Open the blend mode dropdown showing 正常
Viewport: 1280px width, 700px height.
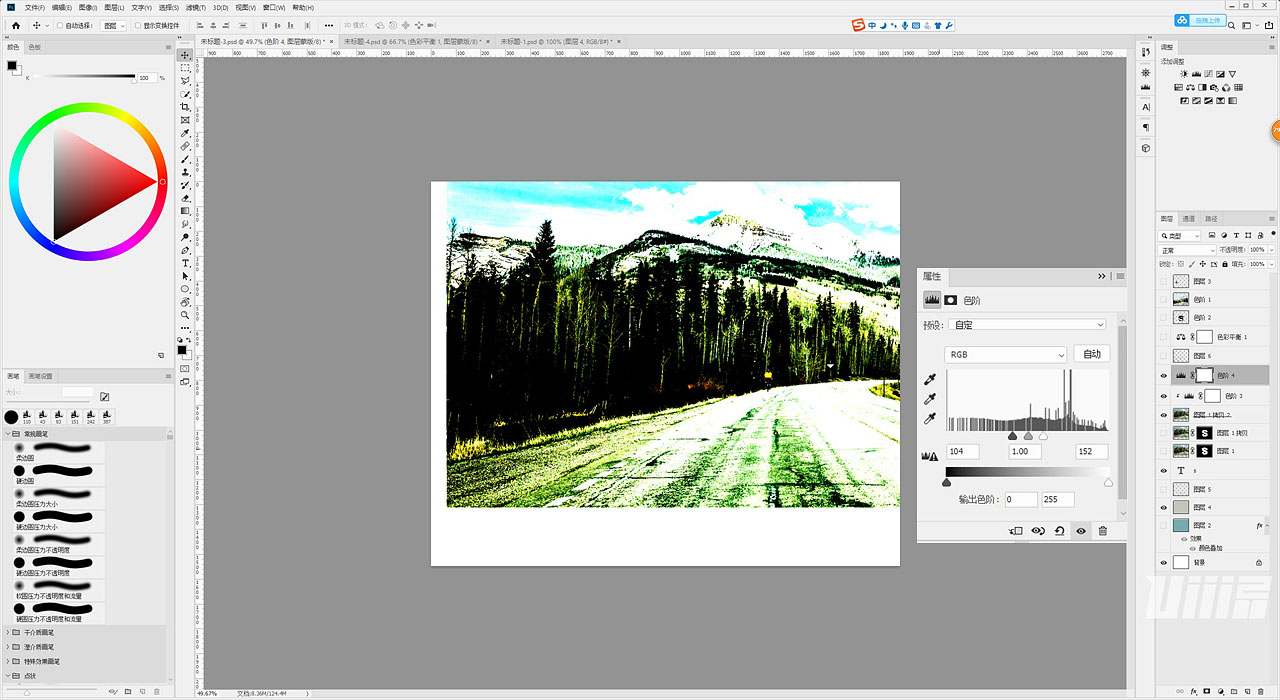(x=1186, y=249)
